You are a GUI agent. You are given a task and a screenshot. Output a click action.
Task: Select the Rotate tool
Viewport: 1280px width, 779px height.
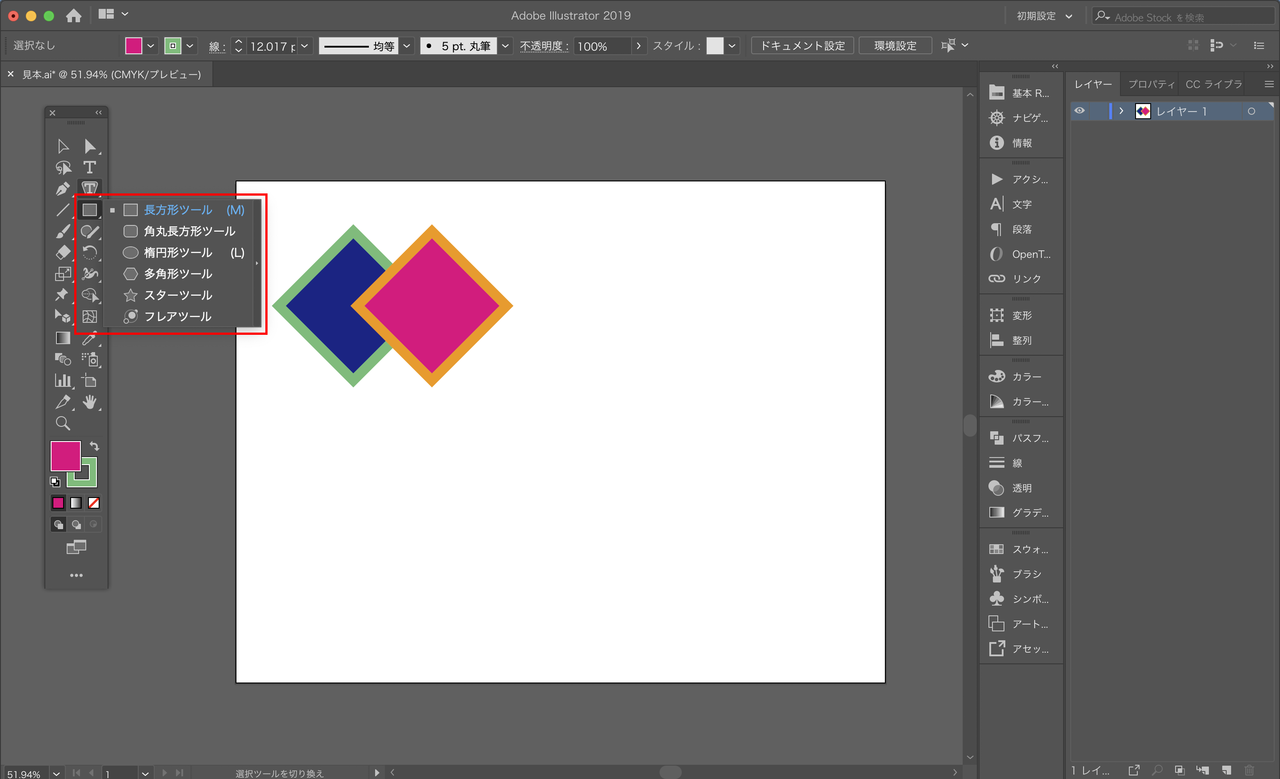(90, 252)
